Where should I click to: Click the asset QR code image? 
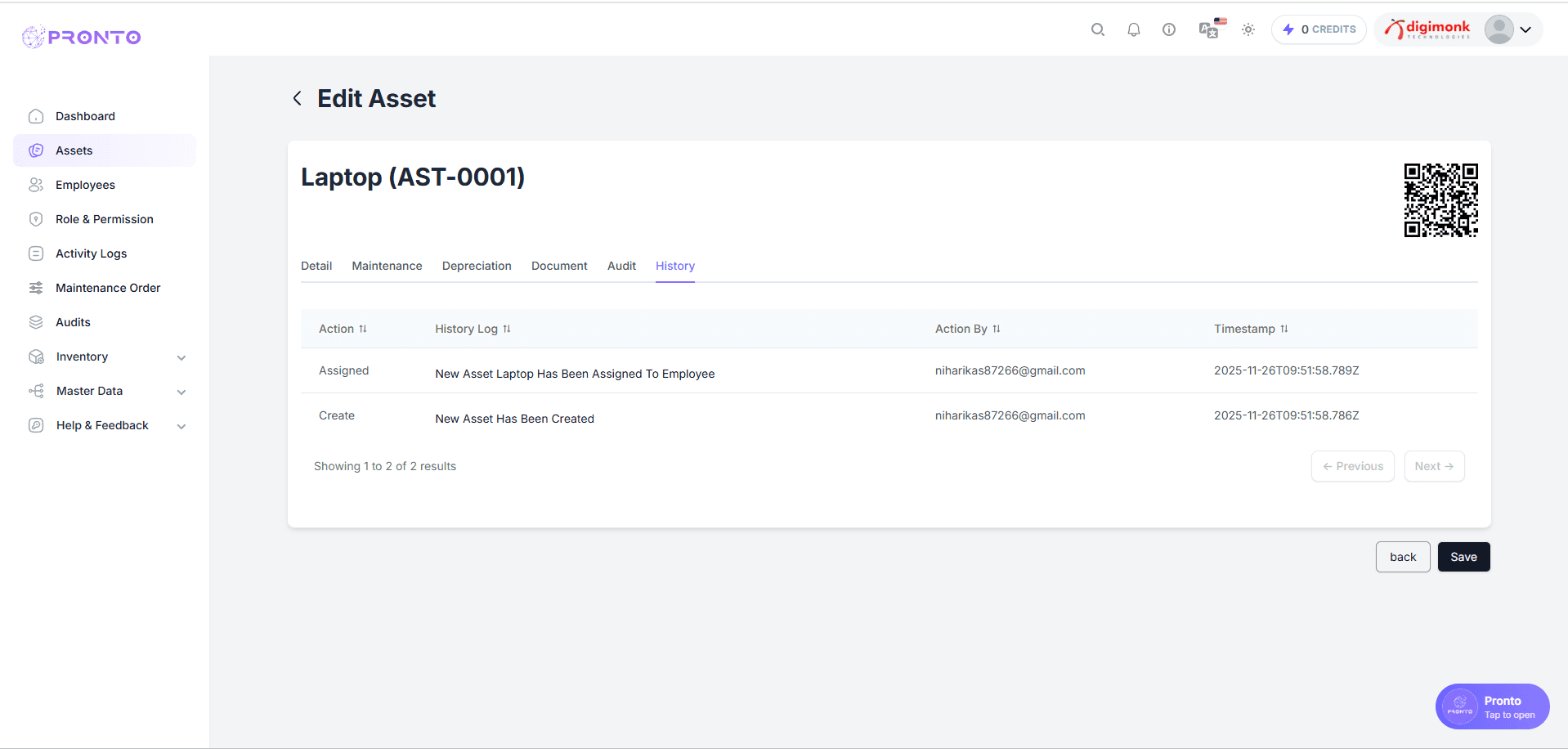click(1440, 200)
